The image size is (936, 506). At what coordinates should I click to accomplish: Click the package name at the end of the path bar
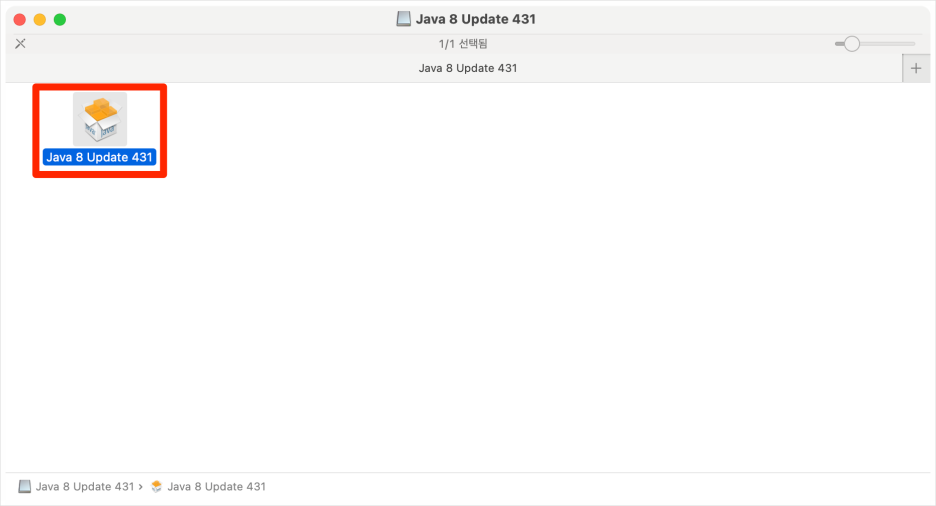point(217,486)
